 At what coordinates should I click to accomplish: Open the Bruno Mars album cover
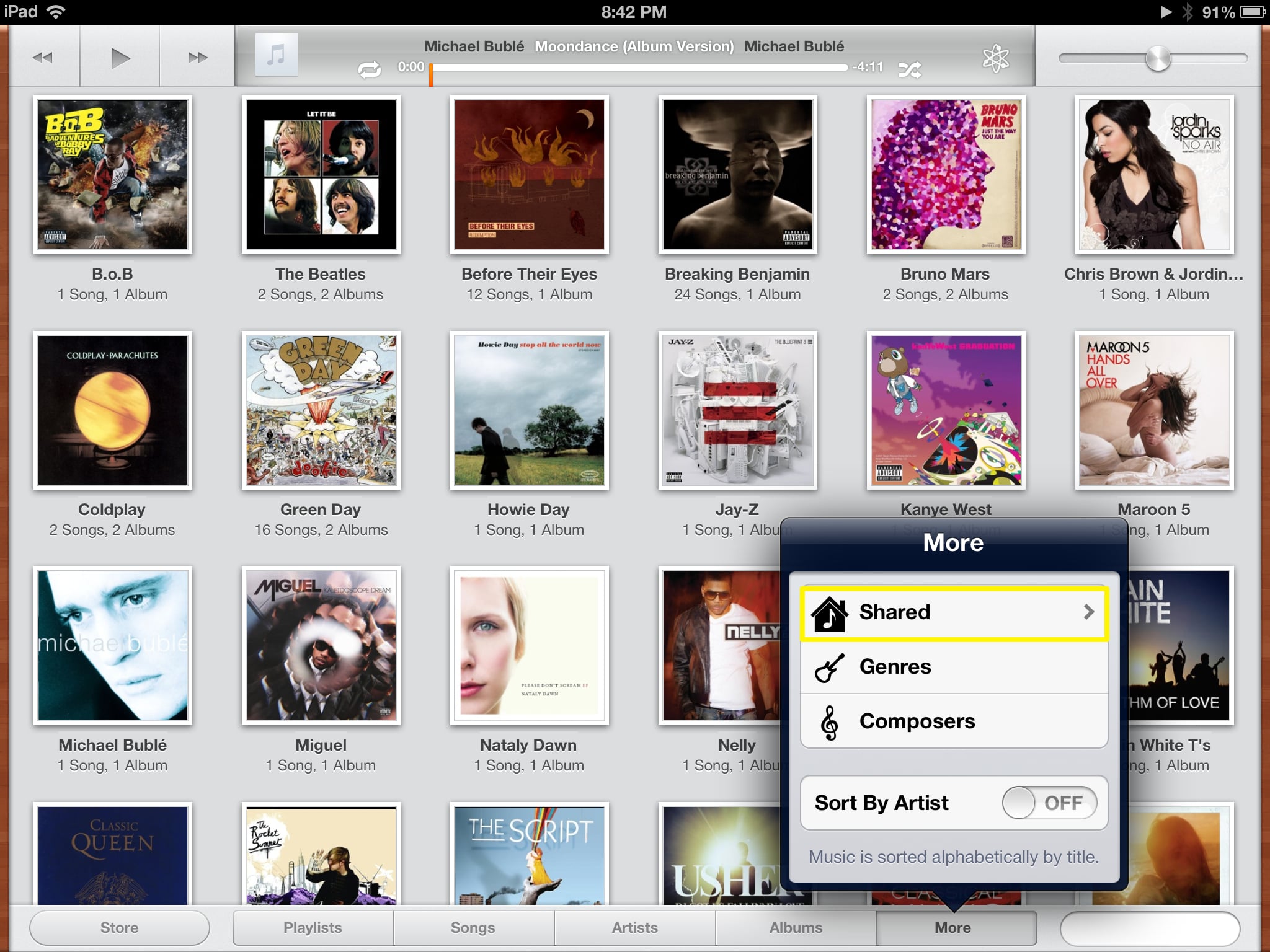tap(946, 175)
